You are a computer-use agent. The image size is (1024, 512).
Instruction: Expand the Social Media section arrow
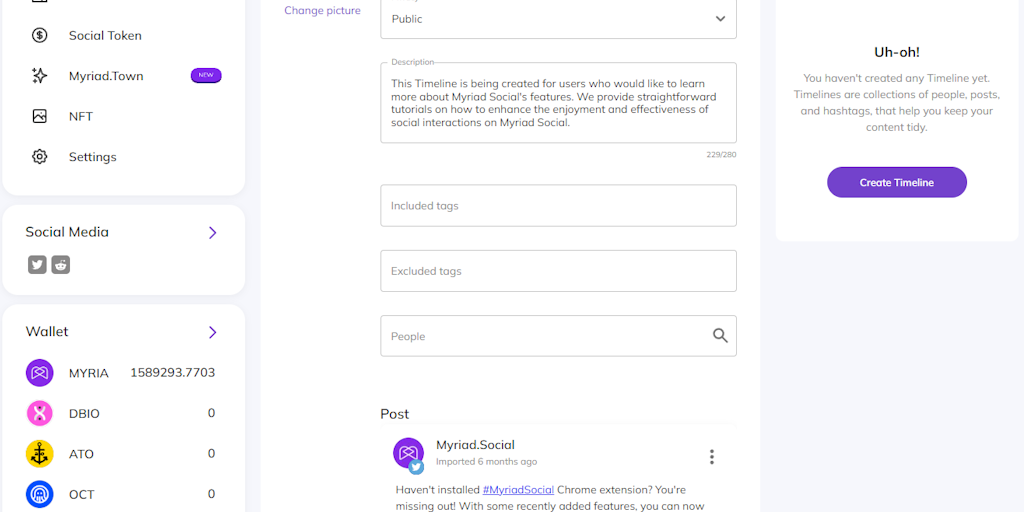tap(212, 232)
